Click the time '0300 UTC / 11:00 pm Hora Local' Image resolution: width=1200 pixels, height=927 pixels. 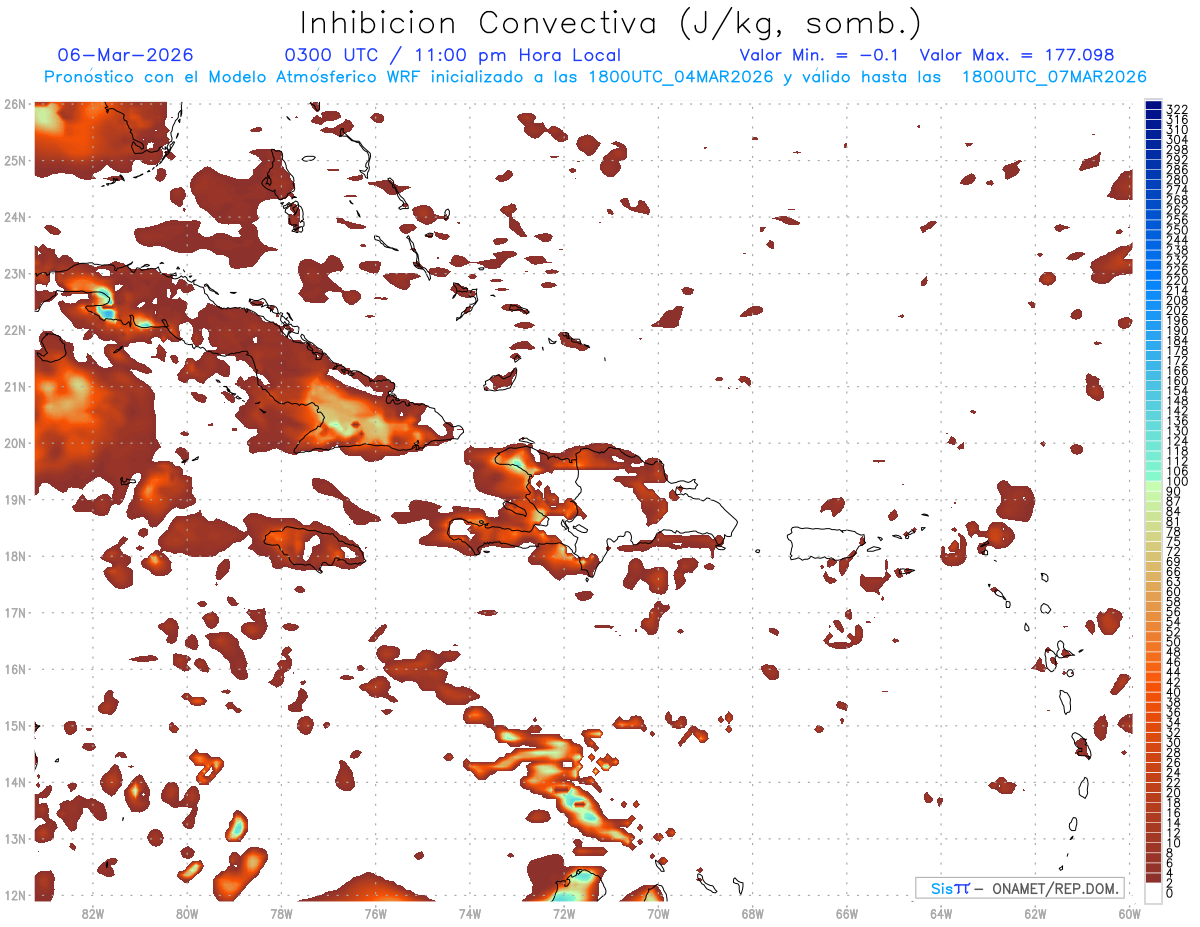pyautogui.click(x=453, y=55)
